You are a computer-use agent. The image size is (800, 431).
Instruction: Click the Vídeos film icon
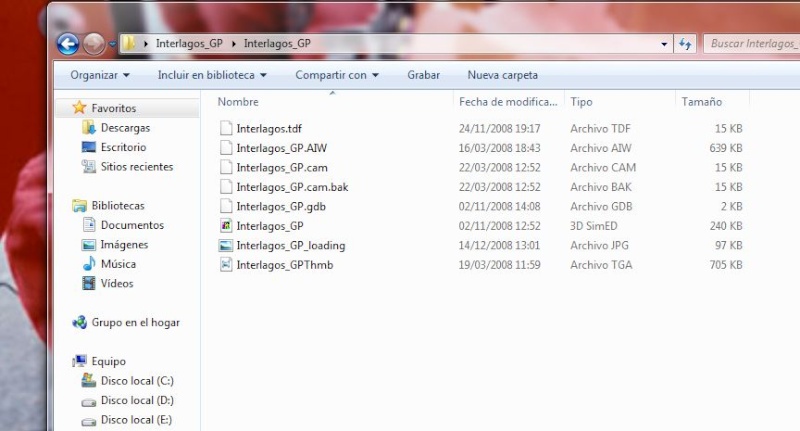point(89,283)
